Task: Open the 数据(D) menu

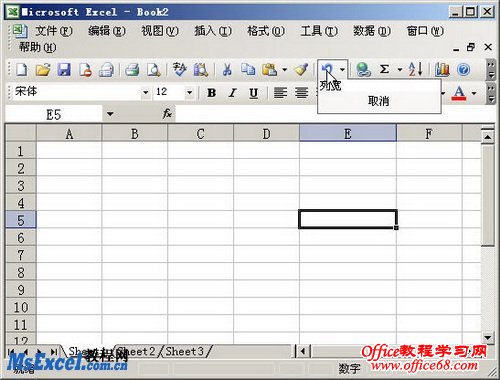Action: click(372, 31)
